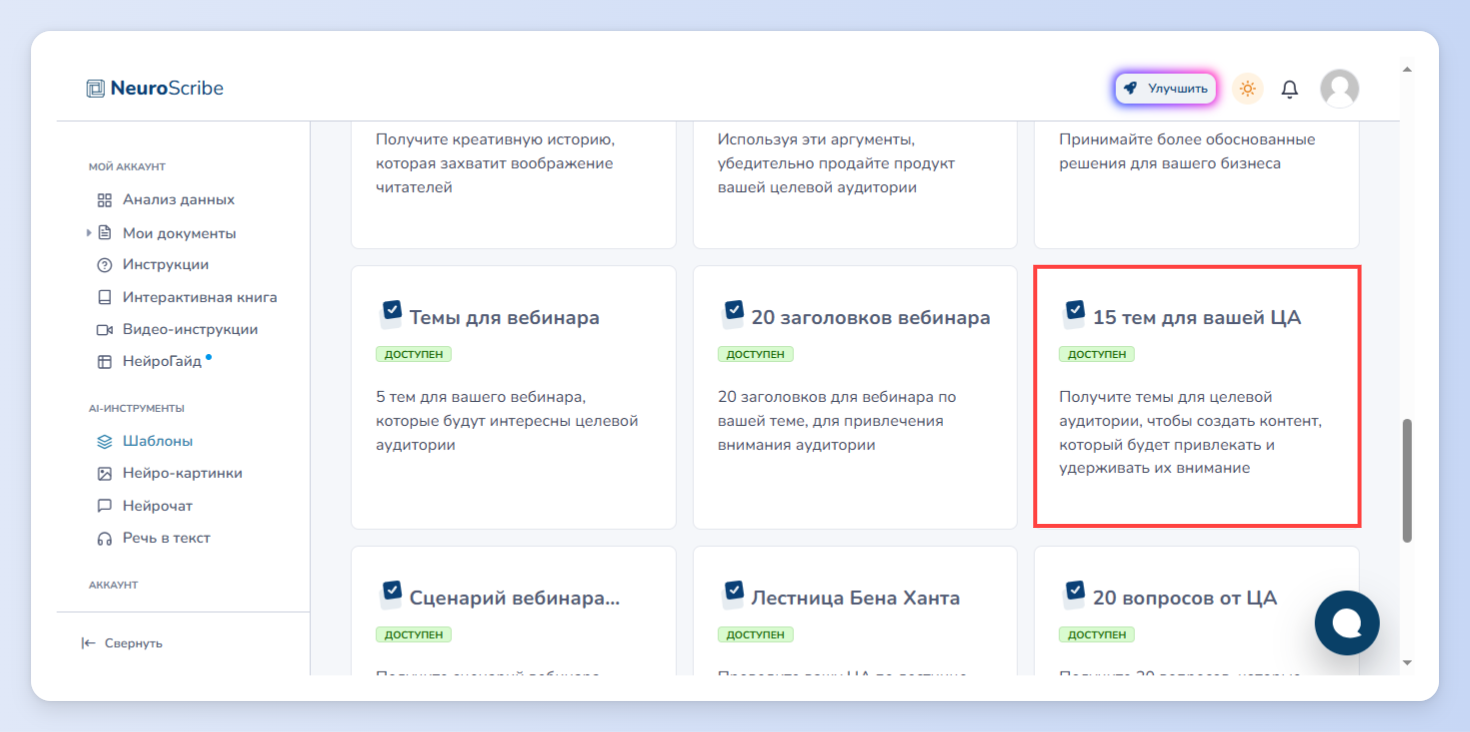Click the AI-ИНСТРУМЕНТЫ section header

point(136,408)
